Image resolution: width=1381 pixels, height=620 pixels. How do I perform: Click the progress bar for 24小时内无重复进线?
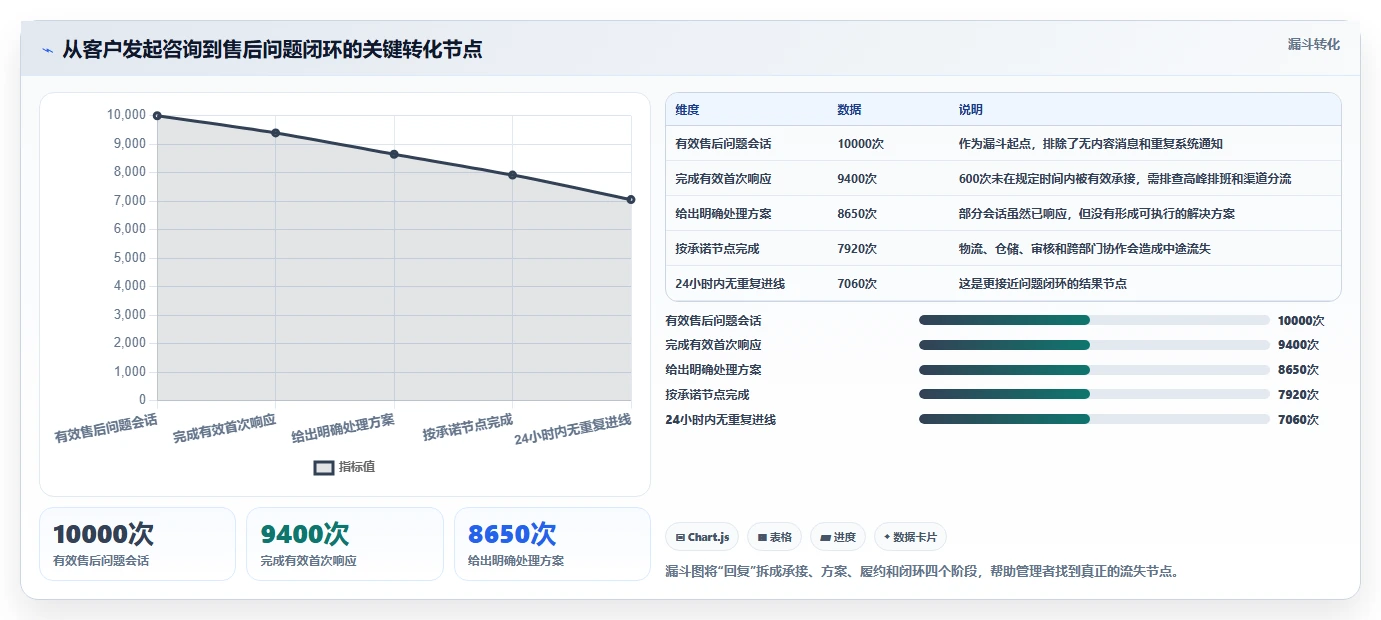pyautogui.click(x=1094, y=419)
